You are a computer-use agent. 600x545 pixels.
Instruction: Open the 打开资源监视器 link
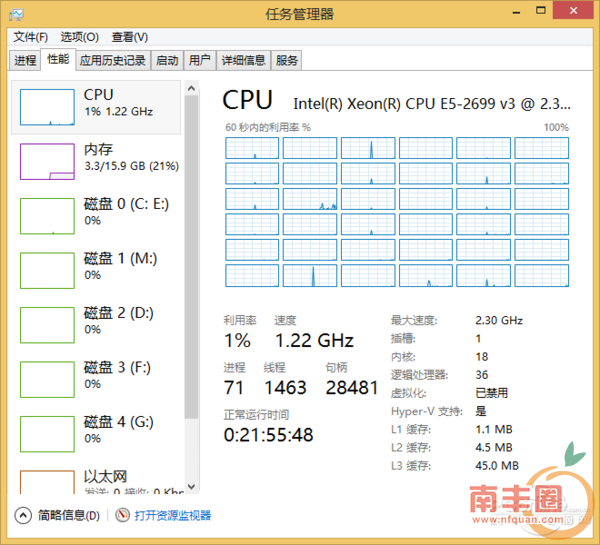pyautogui.click(x=173, y=515)
